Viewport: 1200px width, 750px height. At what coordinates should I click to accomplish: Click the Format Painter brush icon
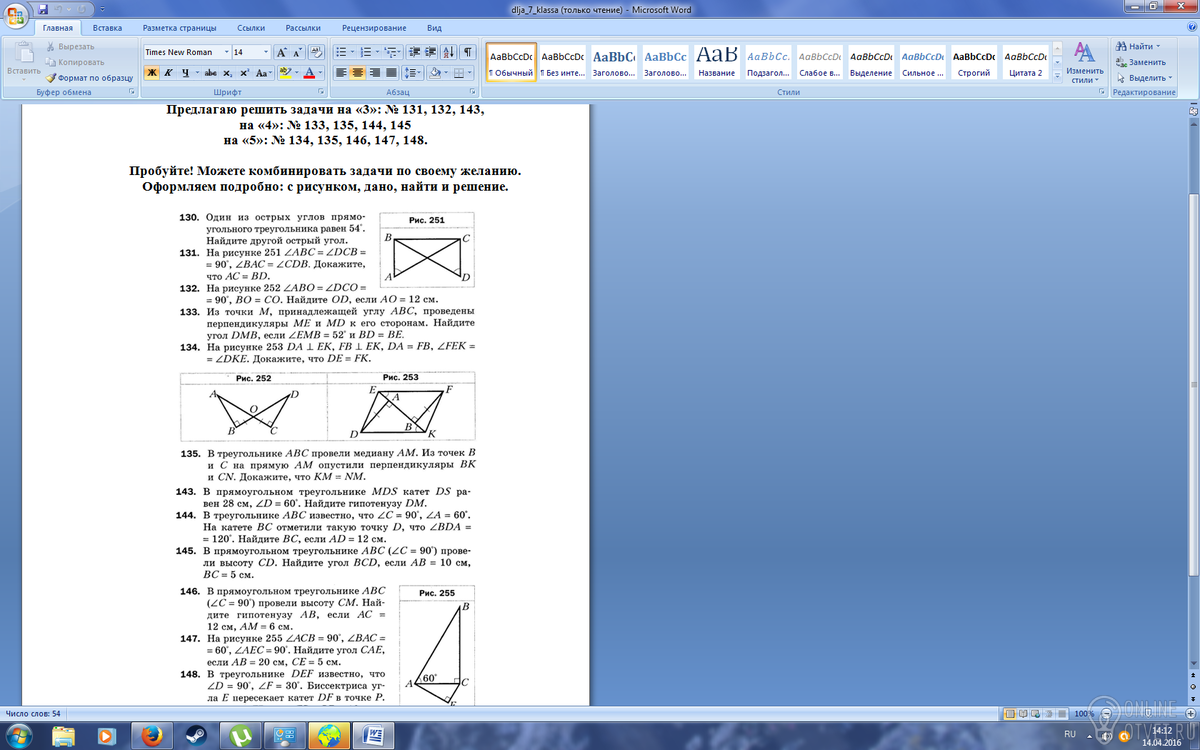[x=51, y=77]
